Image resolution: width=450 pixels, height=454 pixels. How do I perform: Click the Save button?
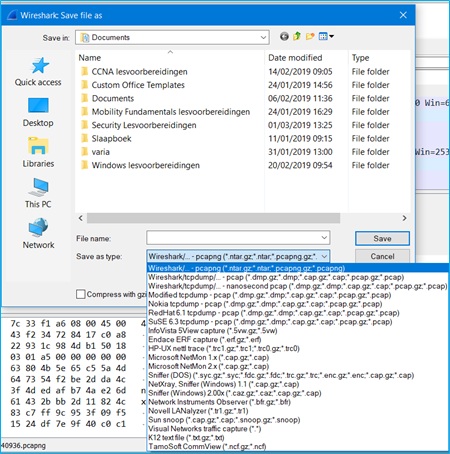point(382,238)
